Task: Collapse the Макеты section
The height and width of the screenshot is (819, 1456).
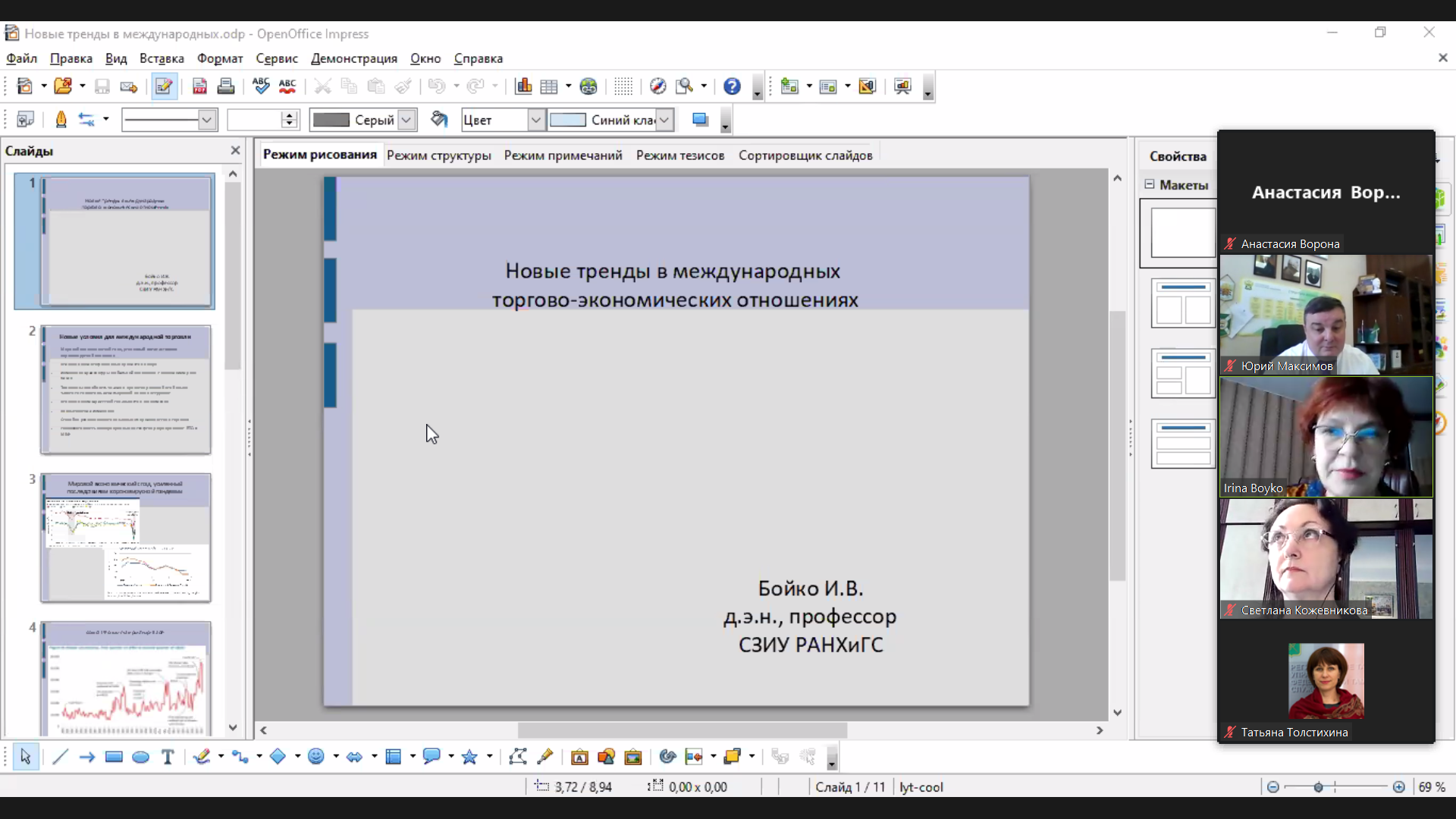Action: pyautogui.click(x=1150, y=184)
